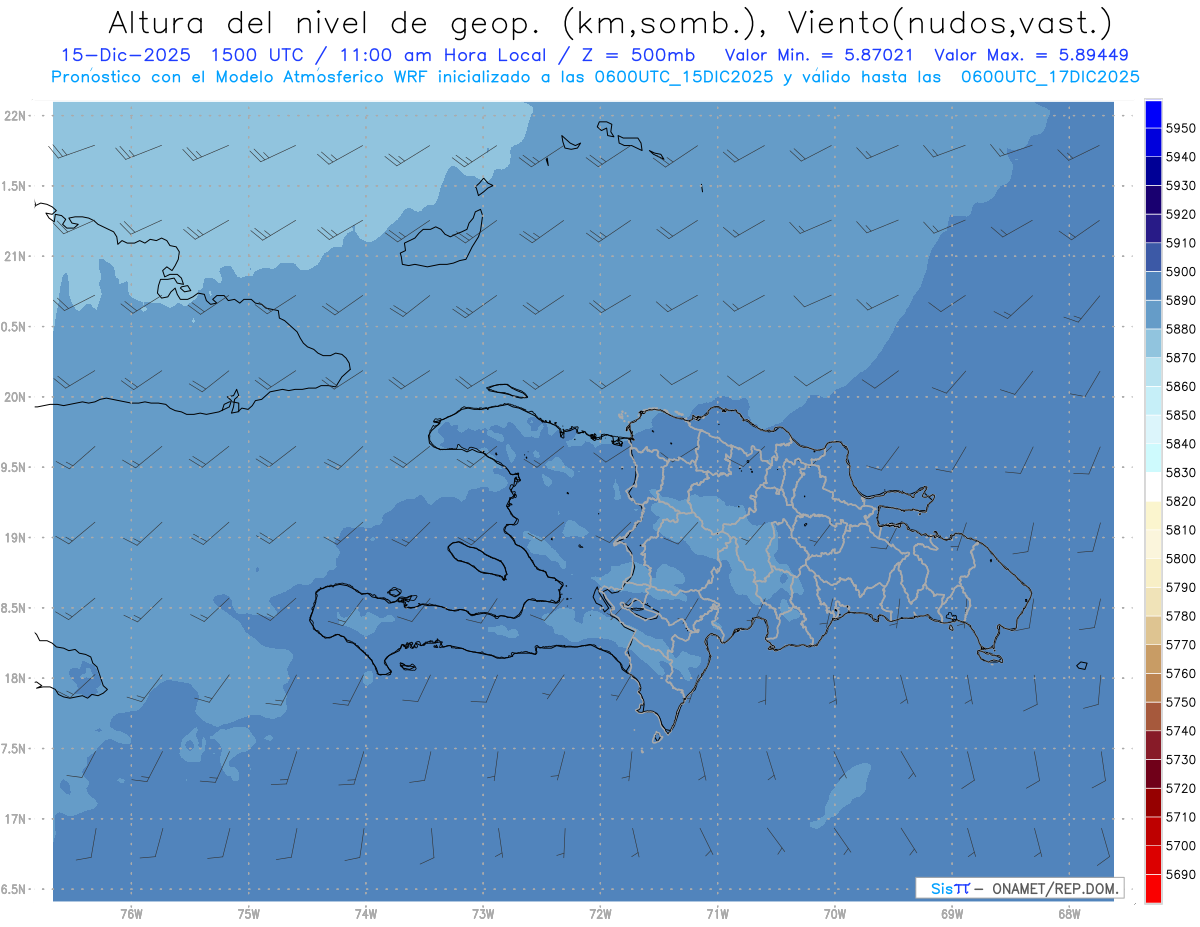Pick the tan swatch between 5770 and 5760

pyautogui.click(x=1153, y=659)
